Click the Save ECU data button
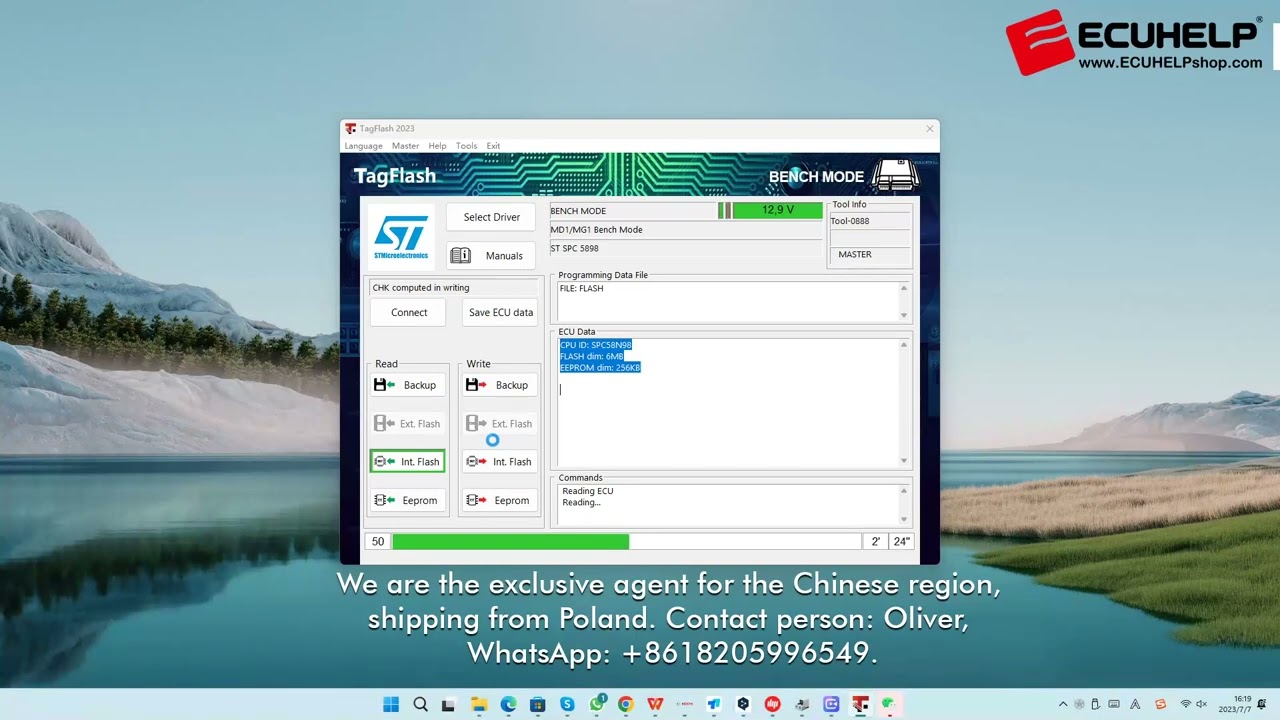 coord(501,313)
